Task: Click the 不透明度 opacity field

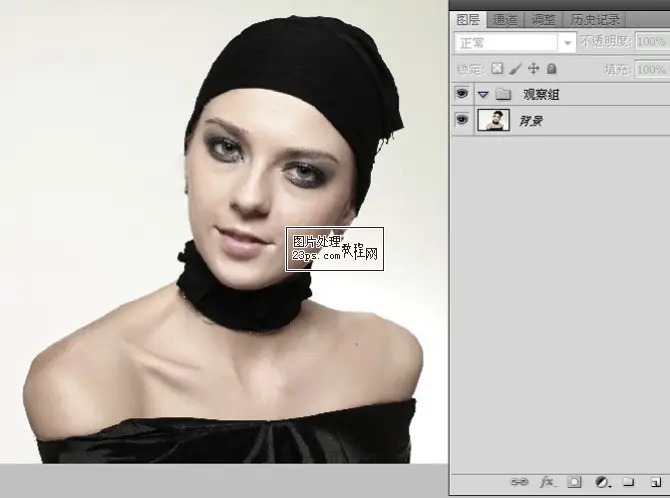Action: pos(651,43)
